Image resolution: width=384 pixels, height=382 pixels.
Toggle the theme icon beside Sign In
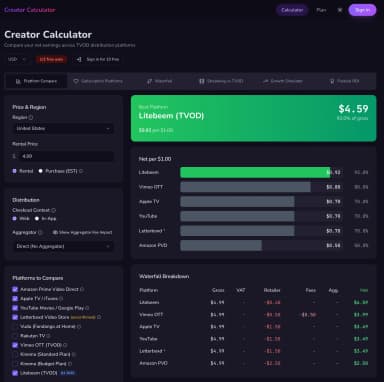[x=340, y=10]
